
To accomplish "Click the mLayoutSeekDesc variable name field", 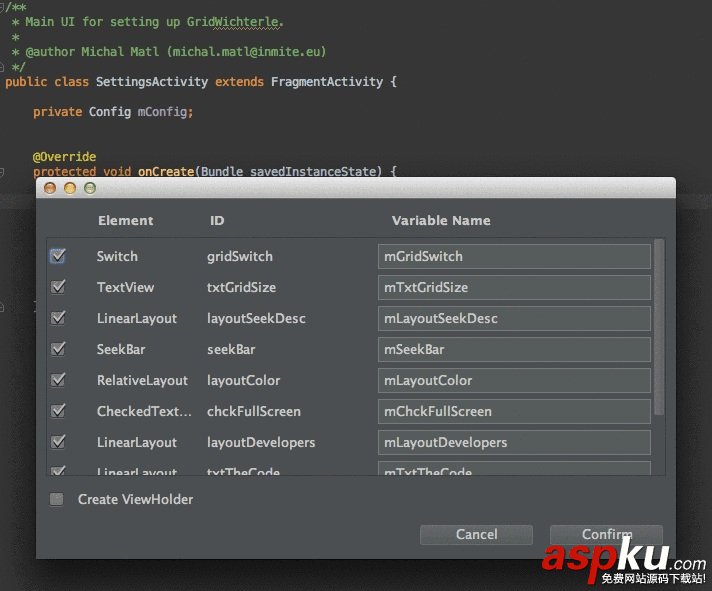I will [514, 318].
